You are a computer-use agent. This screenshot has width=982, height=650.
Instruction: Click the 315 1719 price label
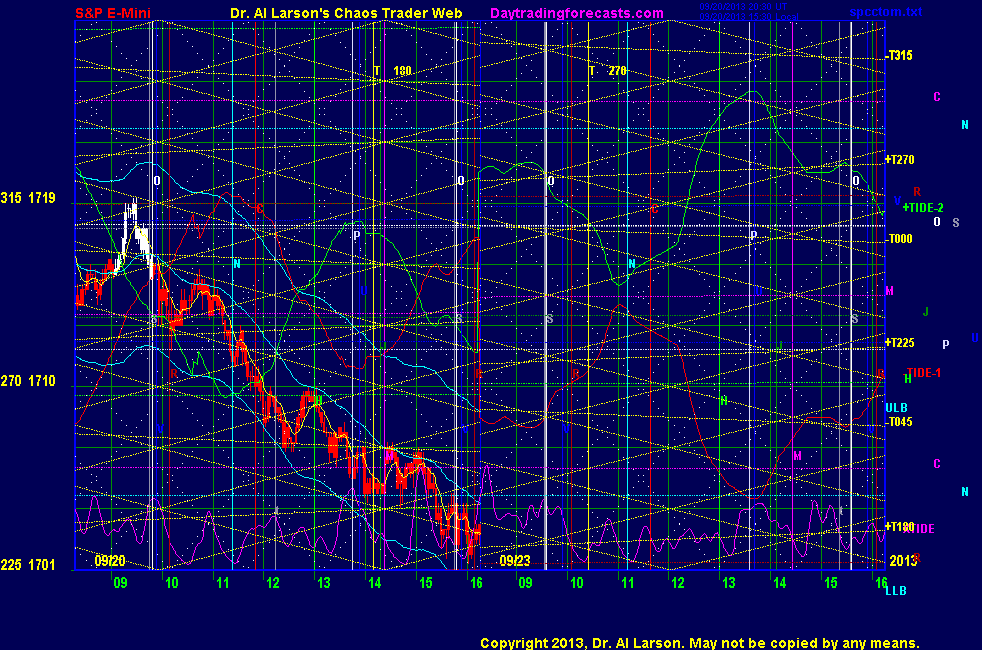[28, 198]
